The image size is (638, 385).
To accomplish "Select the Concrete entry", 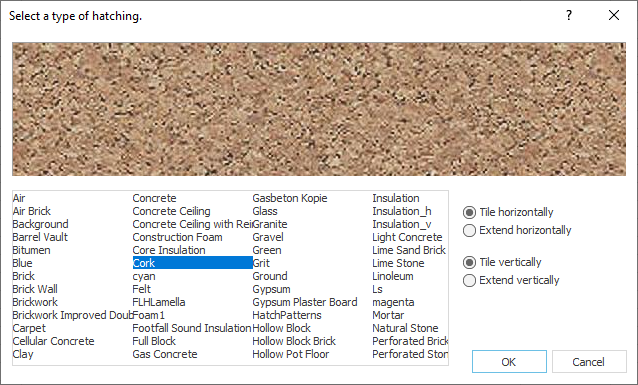I will (154, 198).
